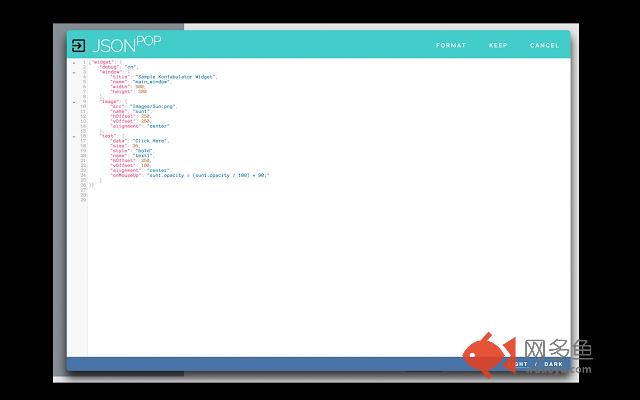Click the line number 29 in gutter
Screen dimensions: 640x400
click(x=83, y=200)
